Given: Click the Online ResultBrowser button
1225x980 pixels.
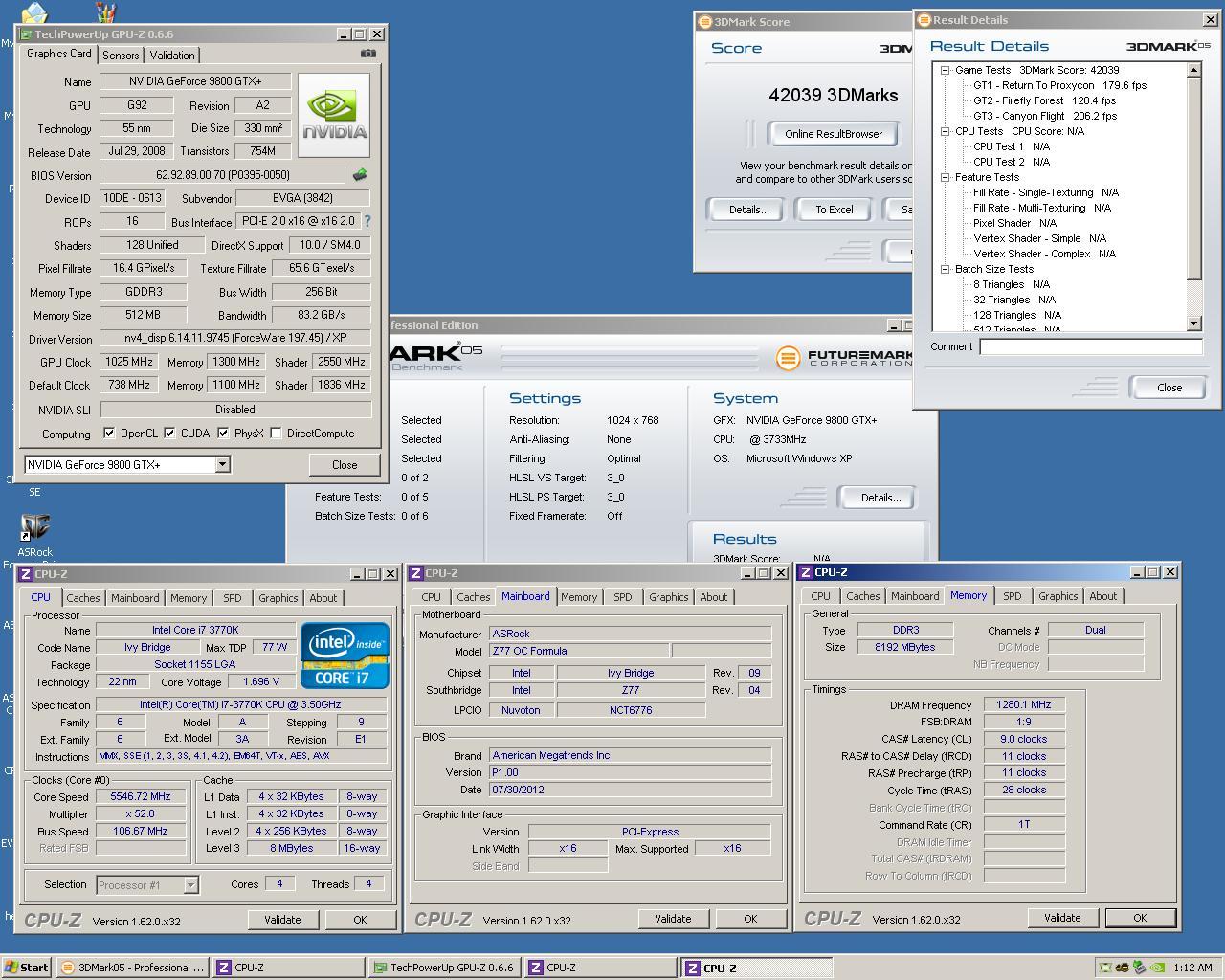Looking at the screenshot, I should coord(833,134).
